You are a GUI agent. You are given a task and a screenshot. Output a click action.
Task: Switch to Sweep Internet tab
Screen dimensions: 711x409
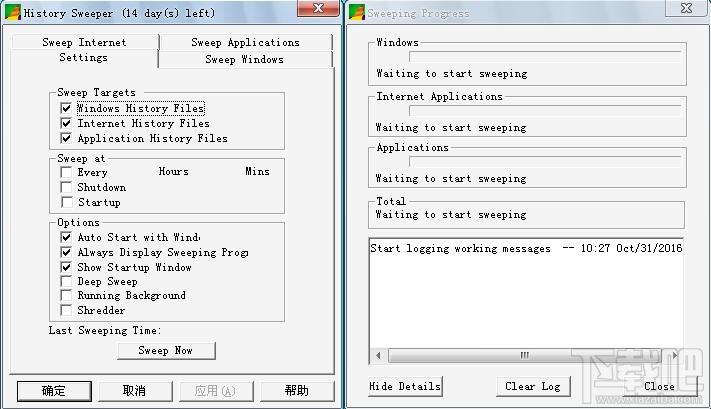click(85, 42)
